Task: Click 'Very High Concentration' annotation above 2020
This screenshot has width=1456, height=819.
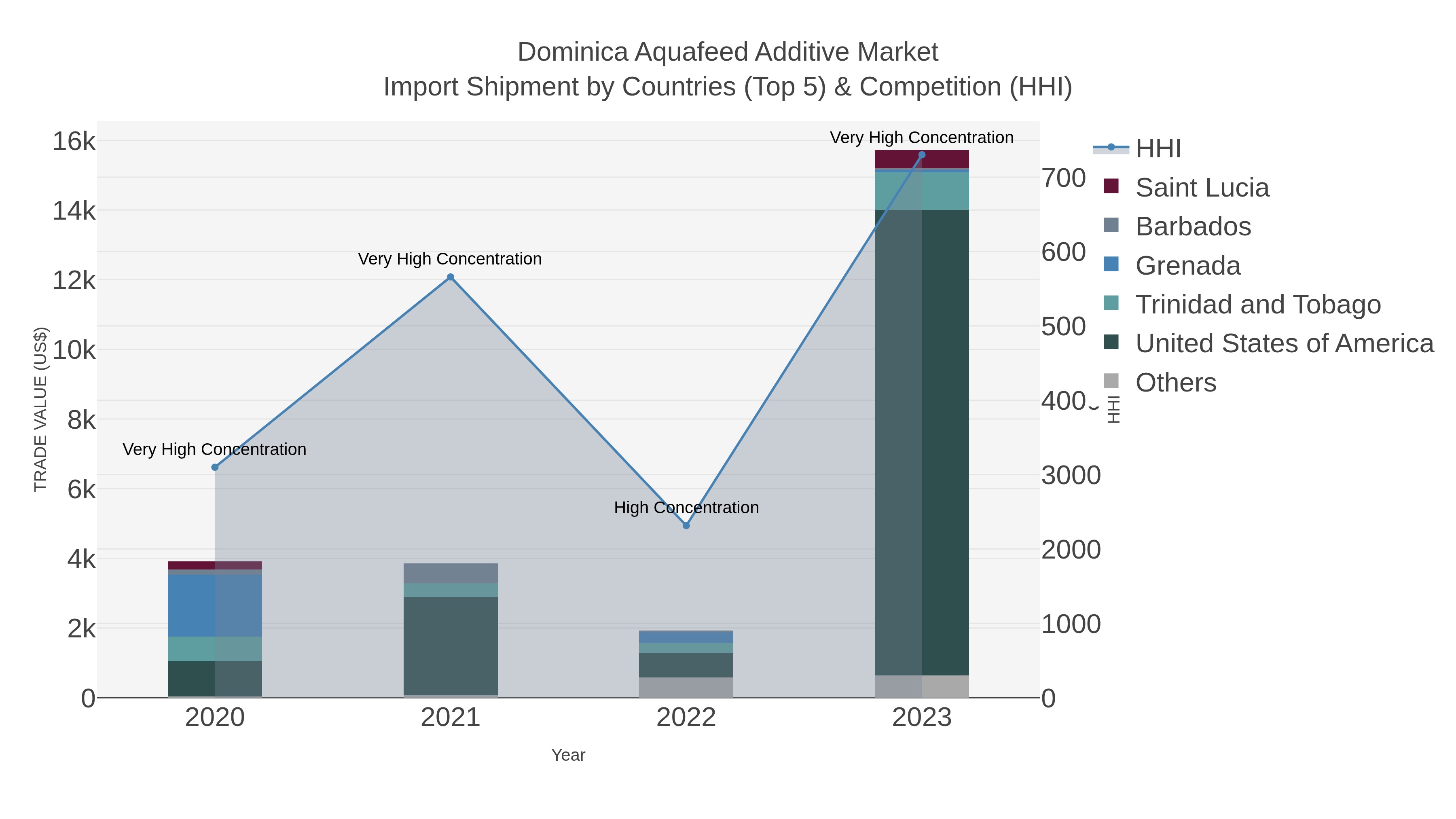Action: point(215,449)
